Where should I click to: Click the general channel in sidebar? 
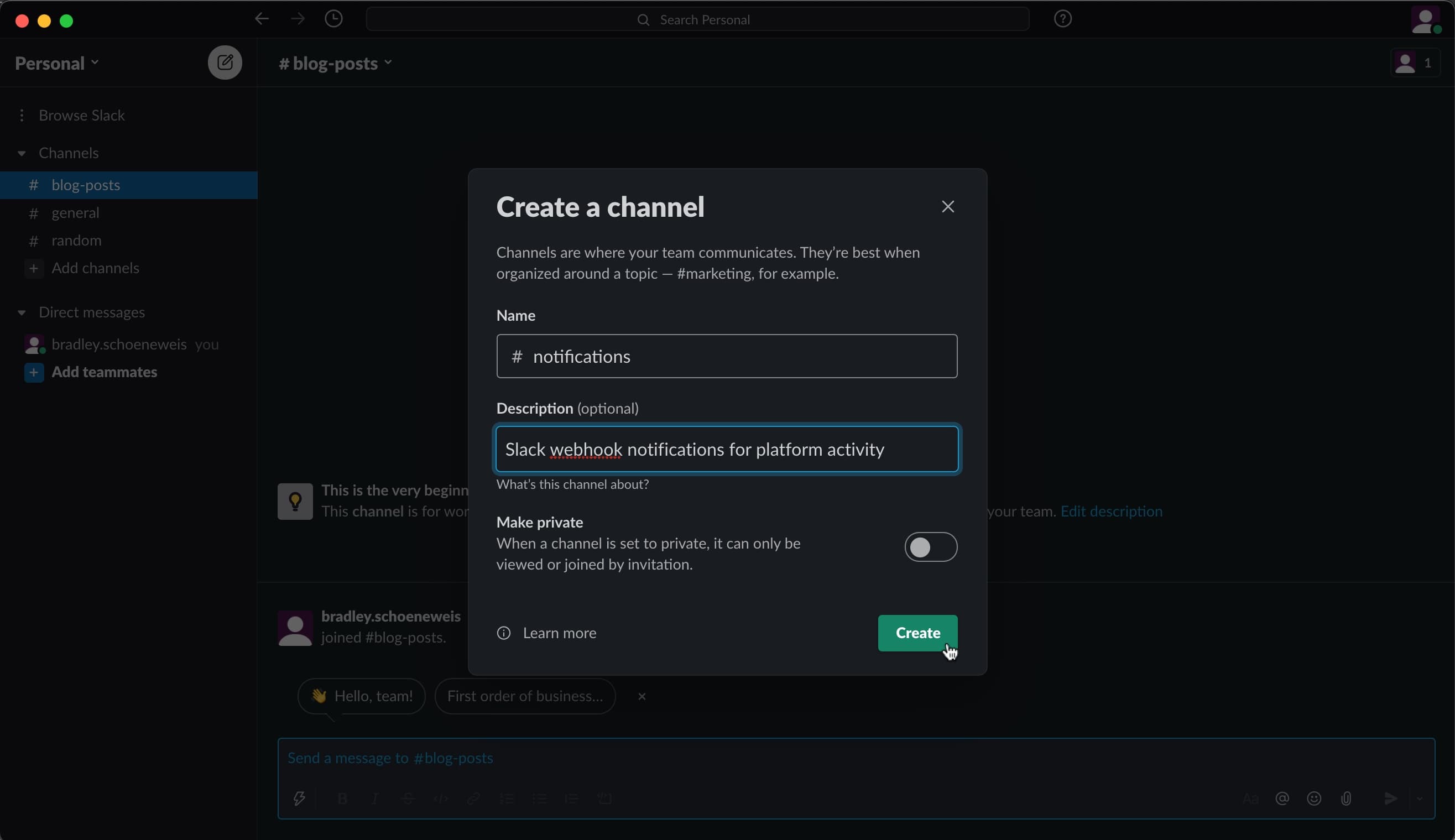point(75,212)
